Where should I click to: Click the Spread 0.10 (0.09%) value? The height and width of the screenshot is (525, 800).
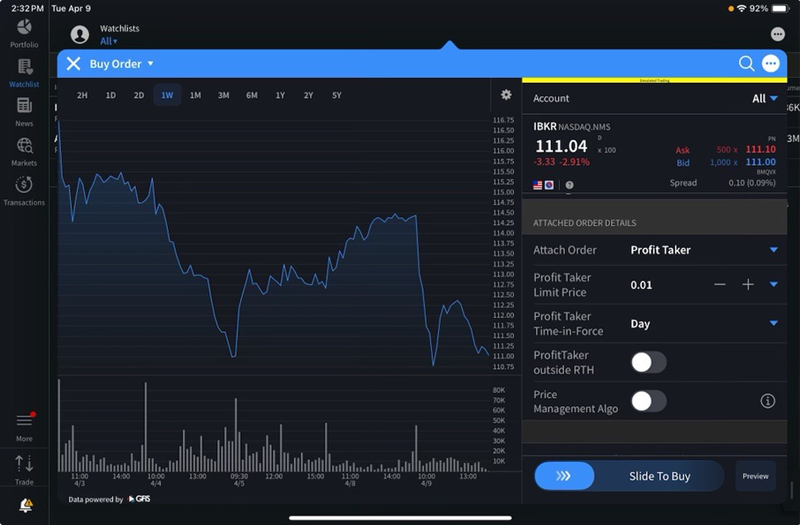pos(752,183)
